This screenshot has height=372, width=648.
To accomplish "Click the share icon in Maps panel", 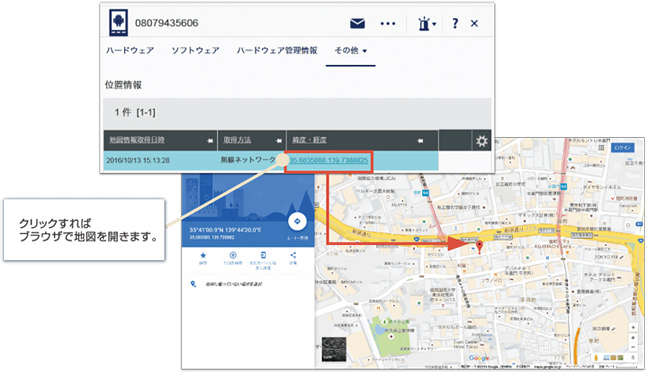I will tap(293, 255).
